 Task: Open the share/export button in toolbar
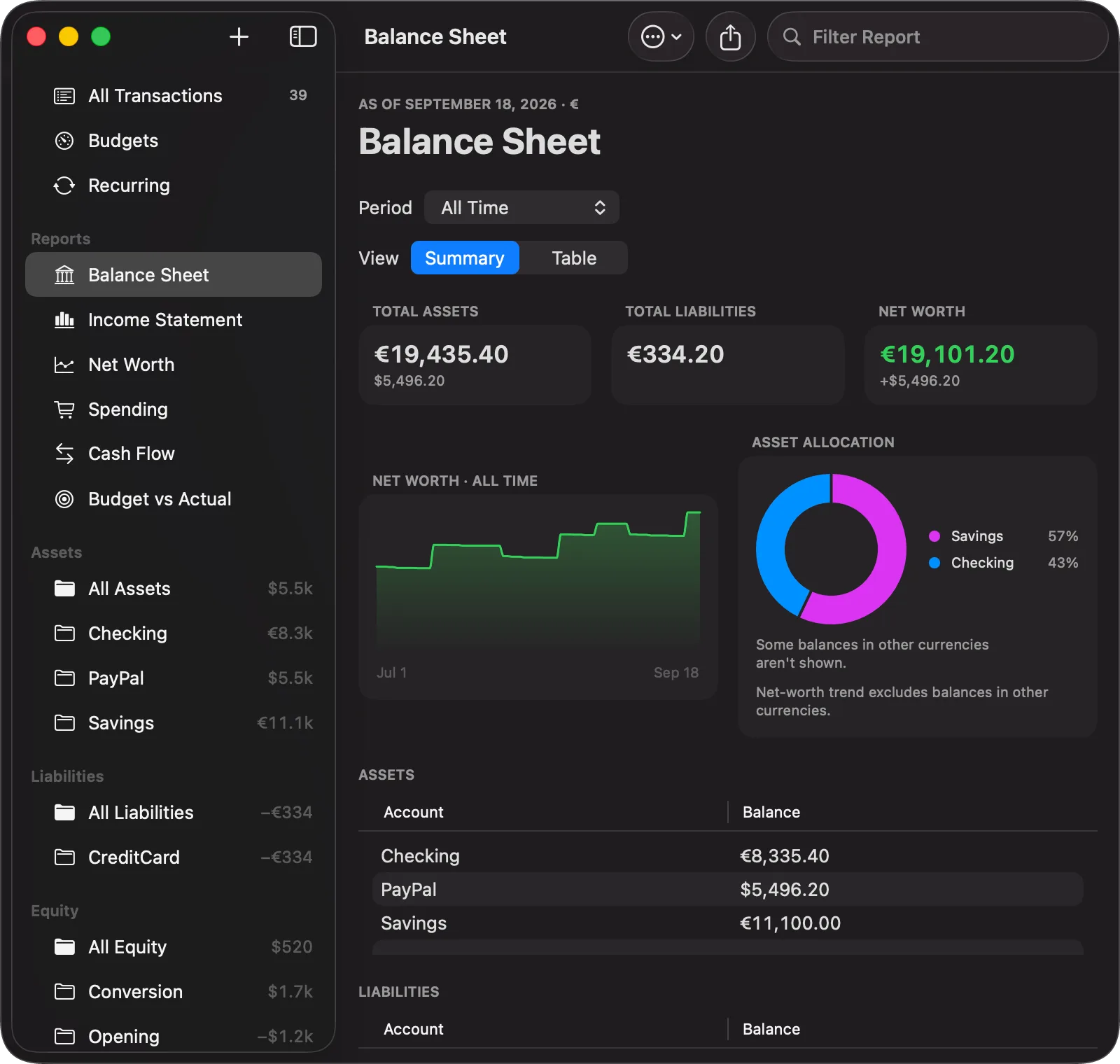click(730, 37)
